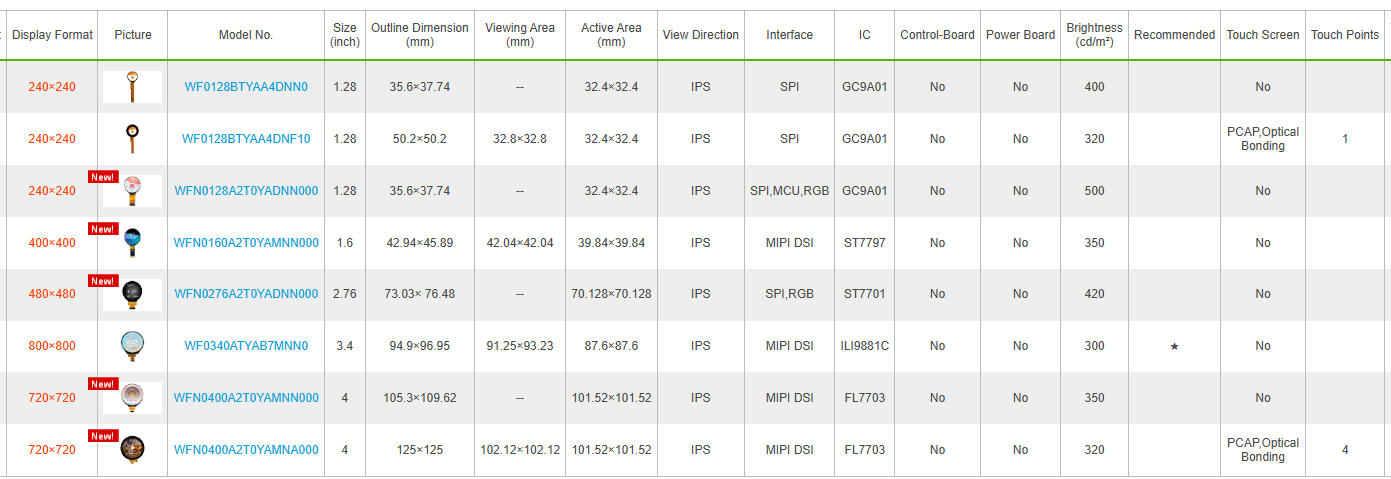Go to the WF0128BTYAA4DNF10 model page
The image size is (1391, 479).
246,139
